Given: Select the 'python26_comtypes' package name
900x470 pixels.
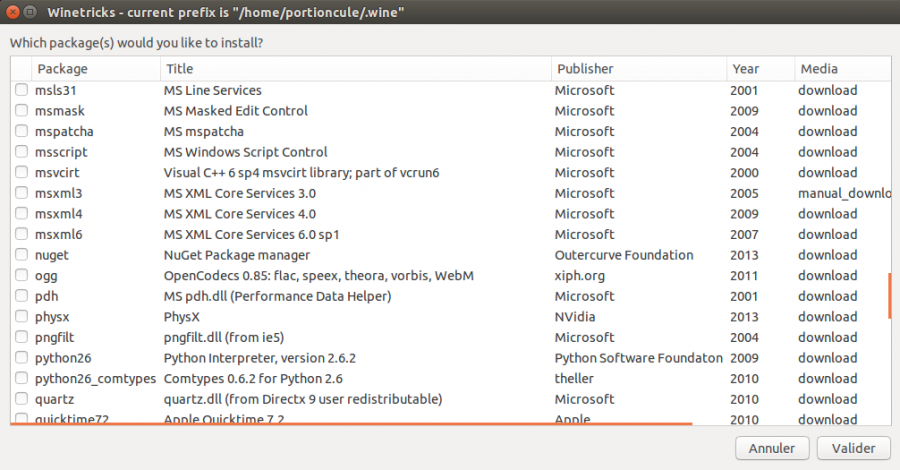Looking at the screenshot, I should [95, 379].
